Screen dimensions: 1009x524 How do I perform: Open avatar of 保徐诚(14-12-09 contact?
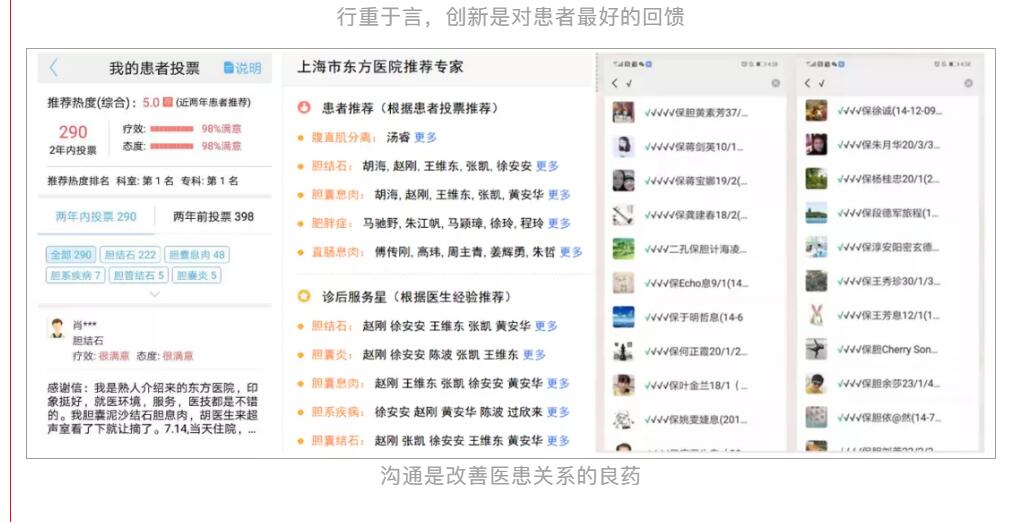point(816,111)
